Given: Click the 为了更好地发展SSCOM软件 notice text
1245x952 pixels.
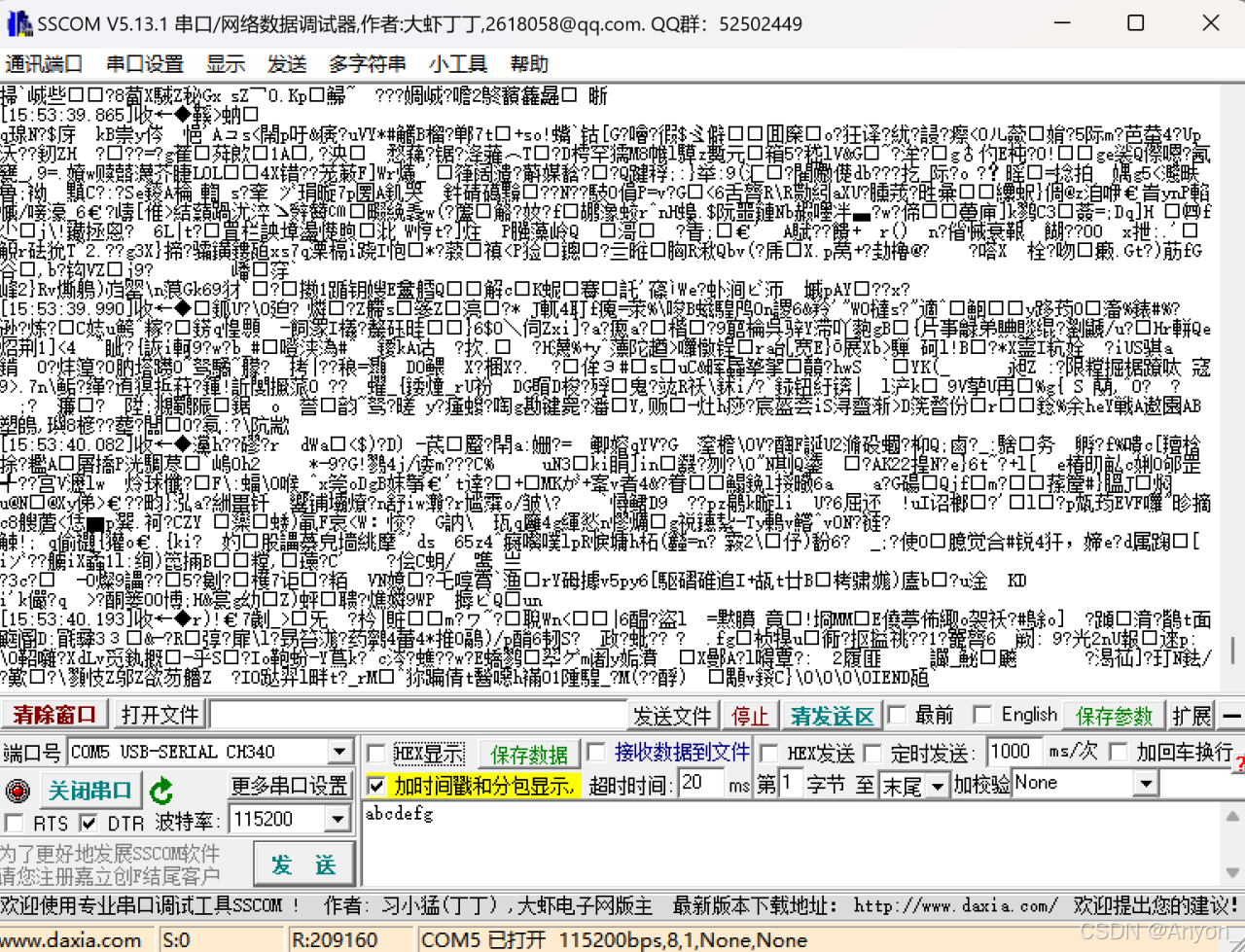Looking at the screenshot, I should coord(110,854).
